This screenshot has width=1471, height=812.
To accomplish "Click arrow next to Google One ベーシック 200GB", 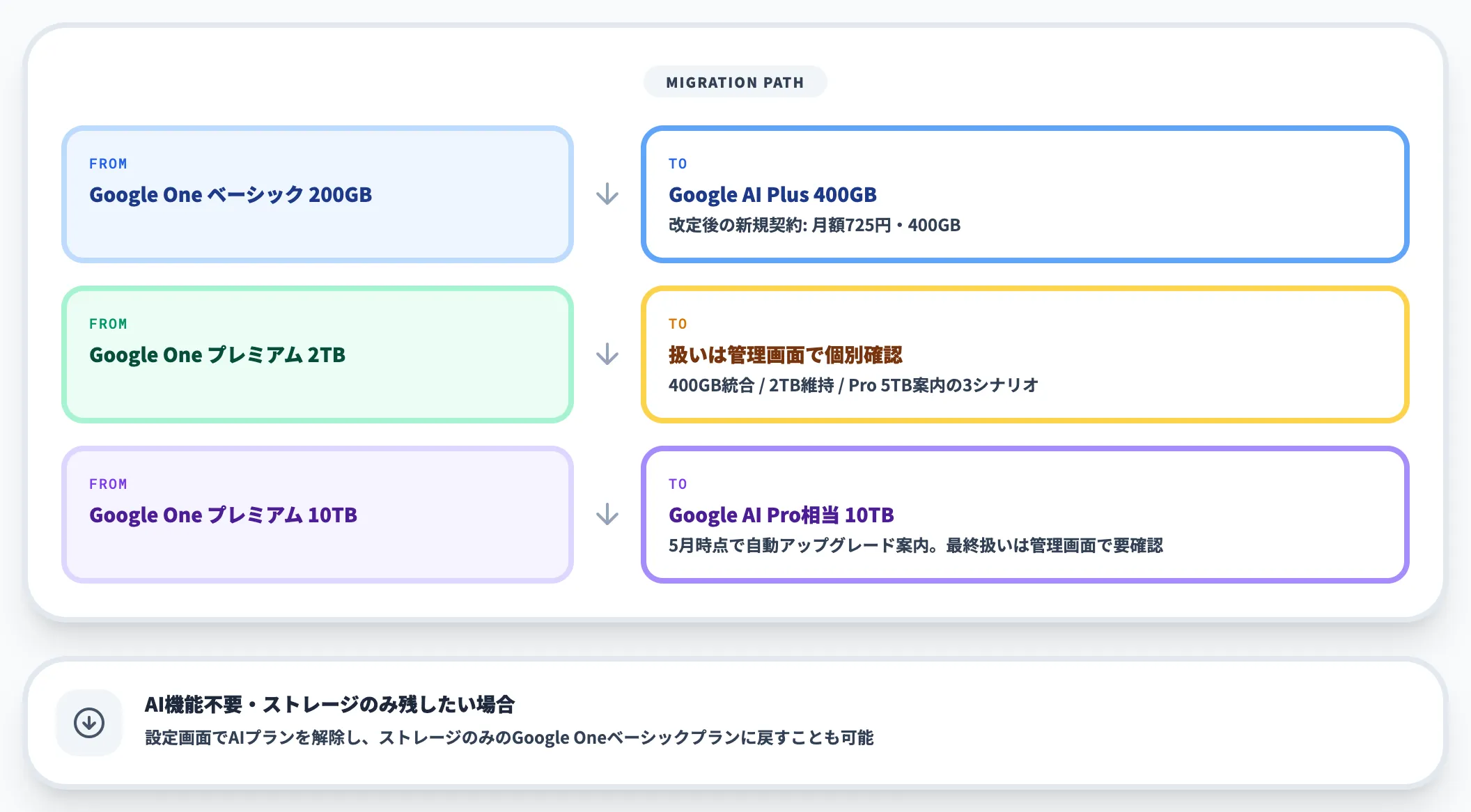I will pyautogui.click(x=607, y=194).
